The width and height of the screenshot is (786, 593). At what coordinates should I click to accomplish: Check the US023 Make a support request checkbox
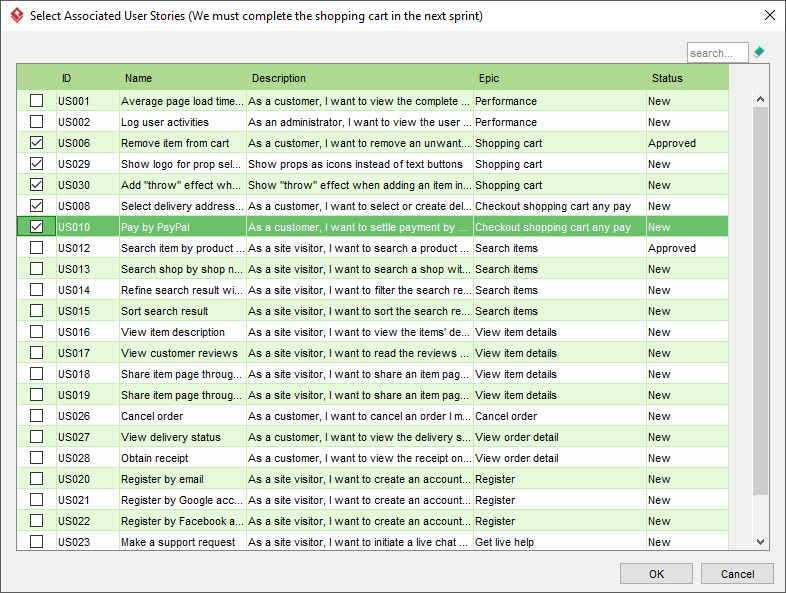click(x=36, y=541)
